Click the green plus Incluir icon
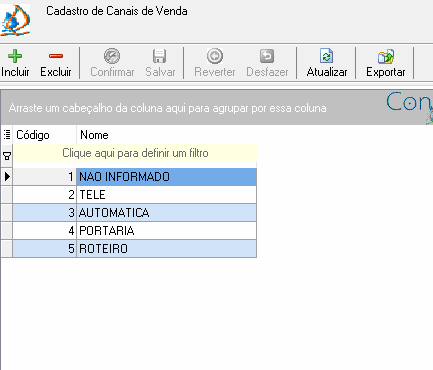The image size is (433, 370). point(15,56)
